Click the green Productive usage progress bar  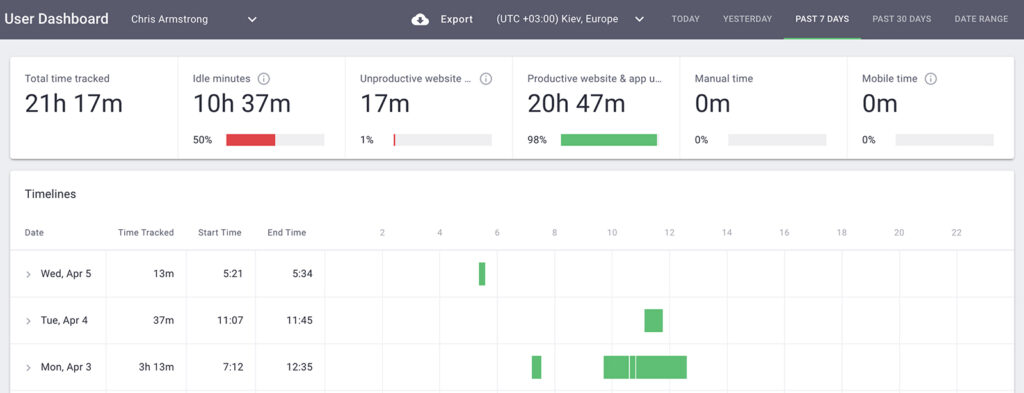[609, 140]
